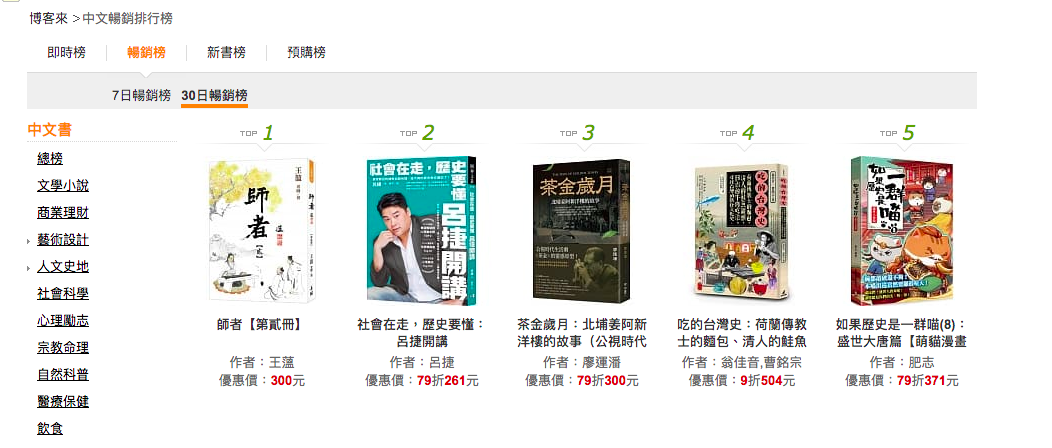
Task: Expand the 藝術設計 category arrow
Action: tap(28, 241)
